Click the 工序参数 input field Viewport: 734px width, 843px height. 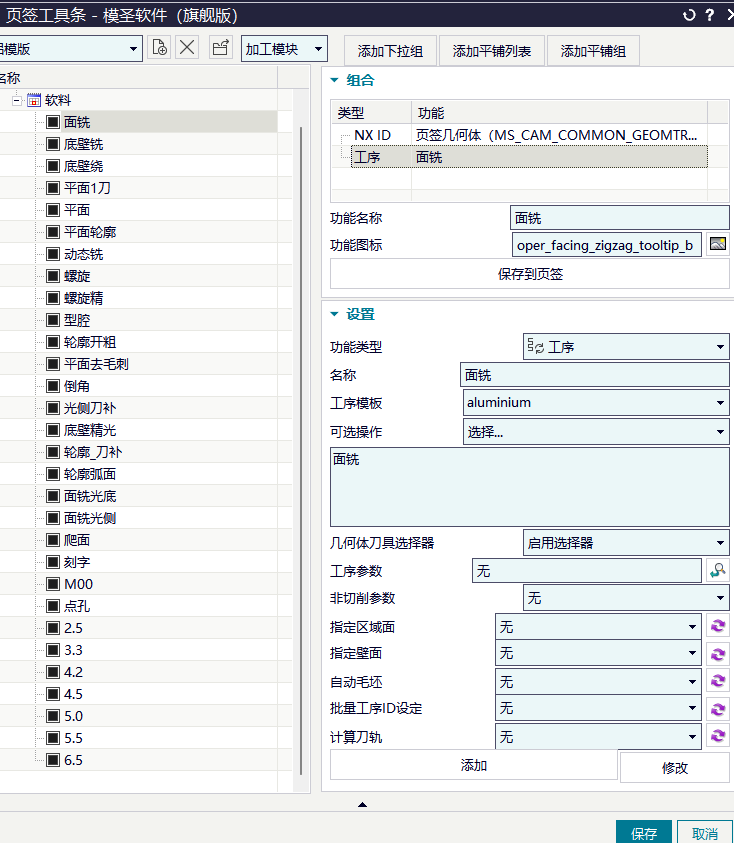[587, 570]
